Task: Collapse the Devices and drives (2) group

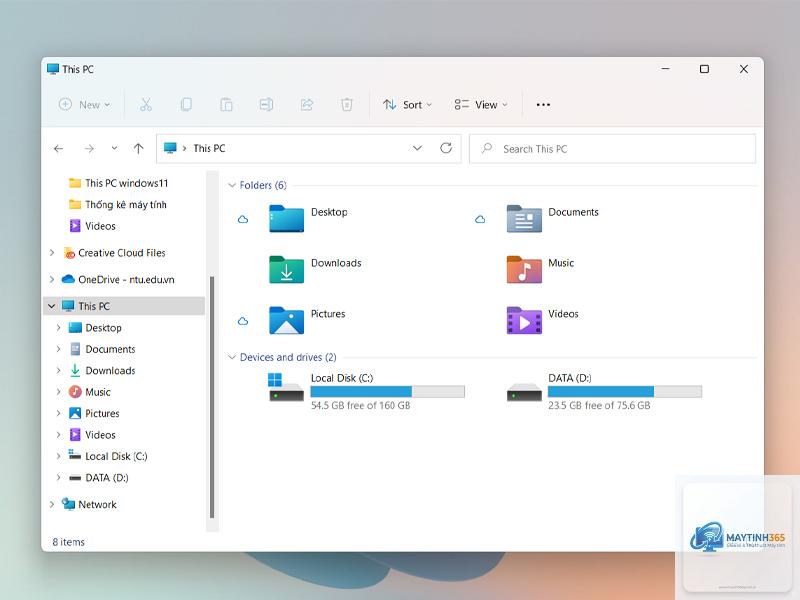Action: [232, 357]
